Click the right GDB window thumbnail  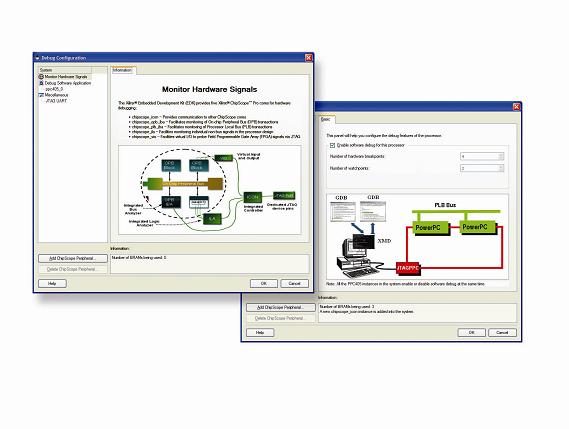point(373,211)
